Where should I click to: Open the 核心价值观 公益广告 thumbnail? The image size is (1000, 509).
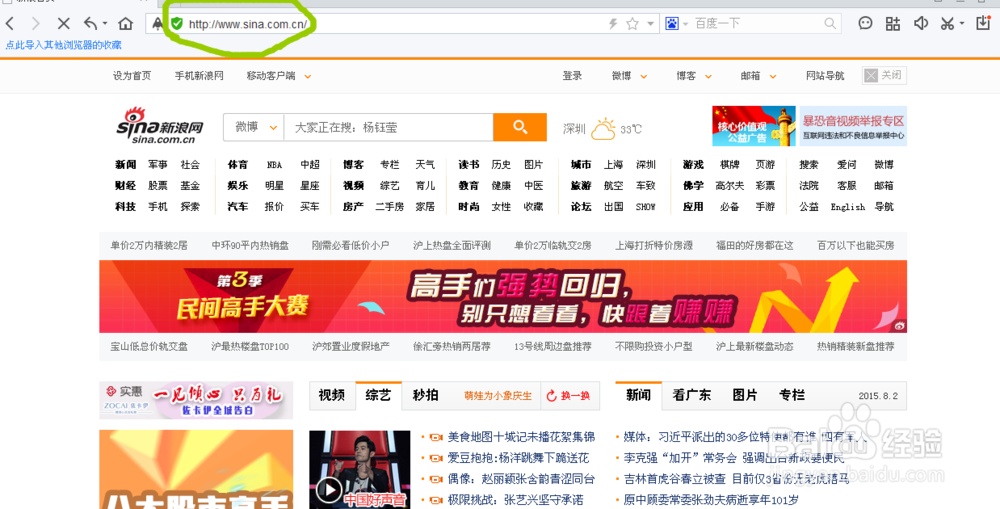click(754, 126)
